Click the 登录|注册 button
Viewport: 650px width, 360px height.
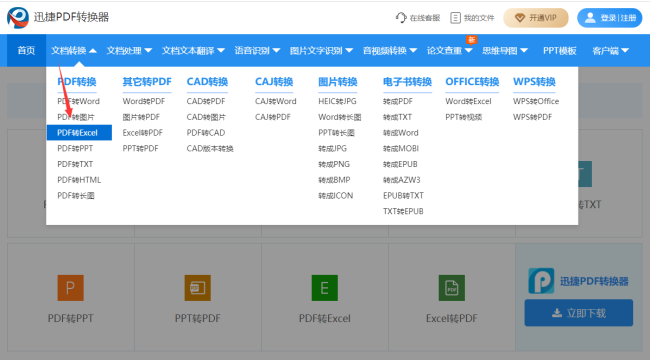[609, 18]
